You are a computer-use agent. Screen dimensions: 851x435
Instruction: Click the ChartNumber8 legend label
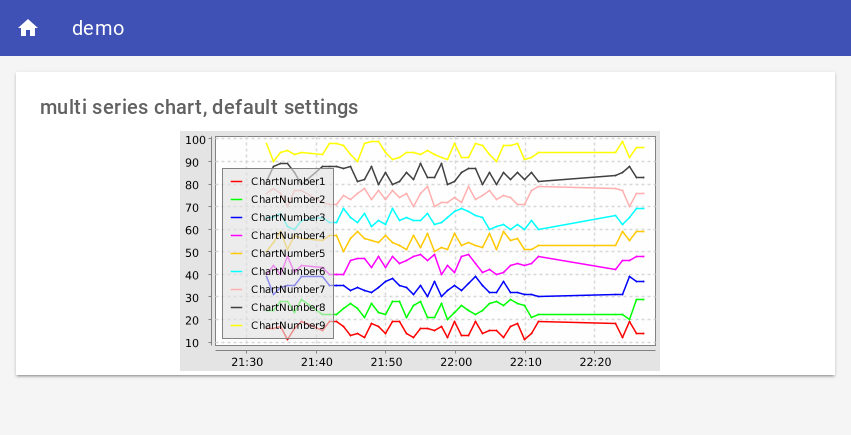(288, 307)
